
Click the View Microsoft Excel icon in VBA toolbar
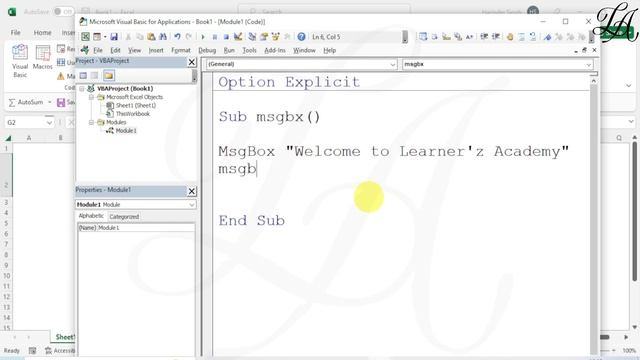coord(85,37)
